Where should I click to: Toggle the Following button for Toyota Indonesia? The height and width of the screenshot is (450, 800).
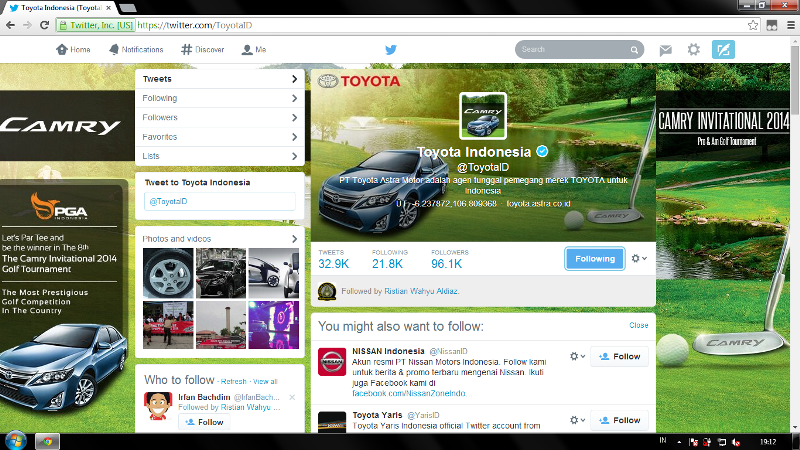(x=595, y=259)
